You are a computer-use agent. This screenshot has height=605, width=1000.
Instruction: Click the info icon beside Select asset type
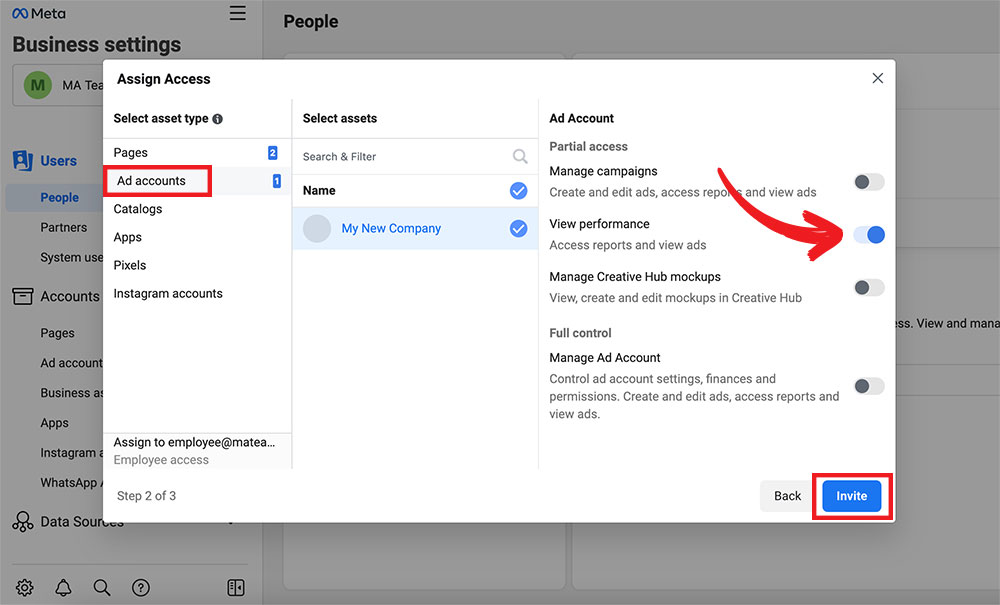(218, 119)
